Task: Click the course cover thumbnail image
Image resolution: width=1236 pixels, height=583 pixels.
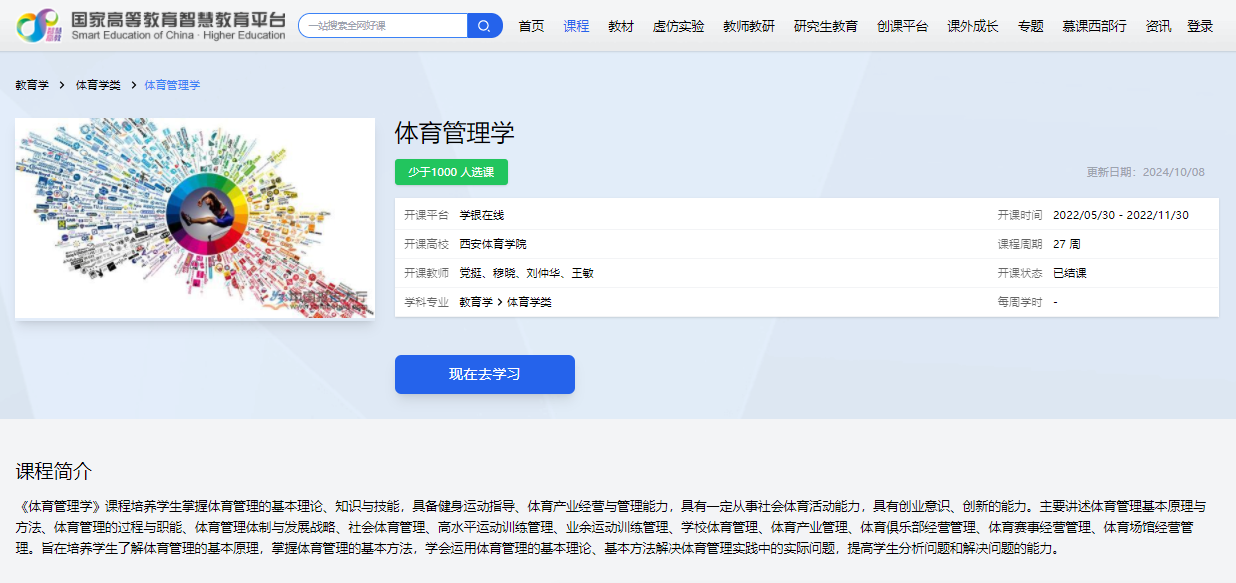Action: pos(195,218)
